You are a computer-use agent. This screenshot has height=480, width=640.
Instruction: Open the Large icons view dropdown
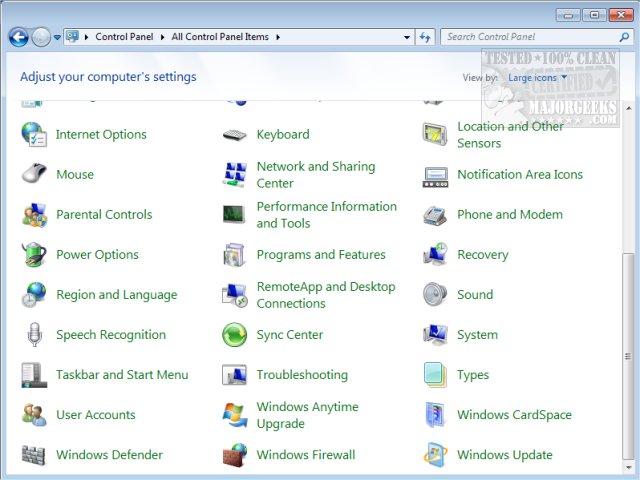pos(537,78)
